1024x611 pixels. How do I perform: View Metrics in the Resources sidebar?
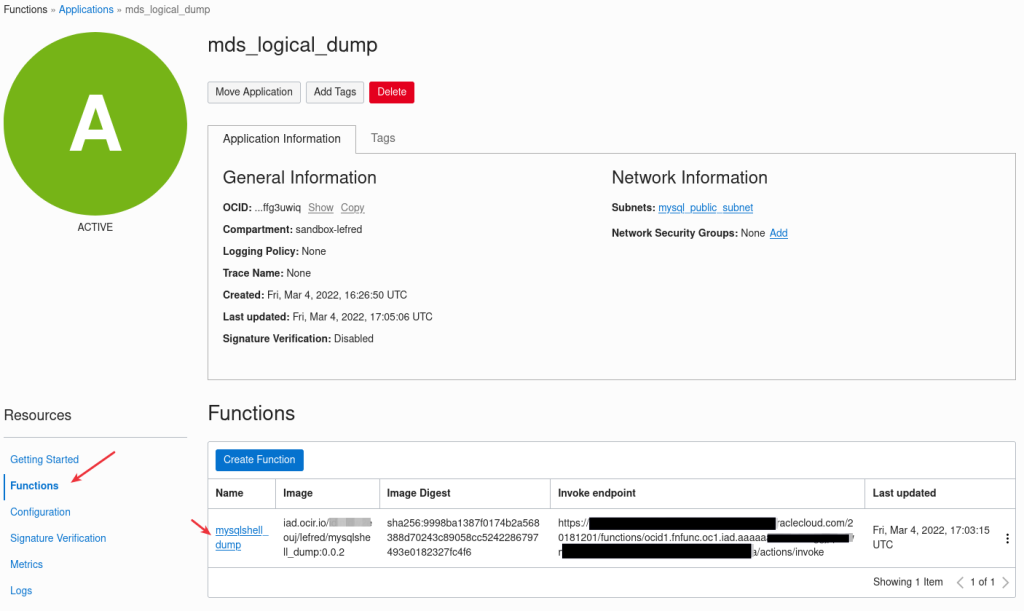(x=26, y=564)
